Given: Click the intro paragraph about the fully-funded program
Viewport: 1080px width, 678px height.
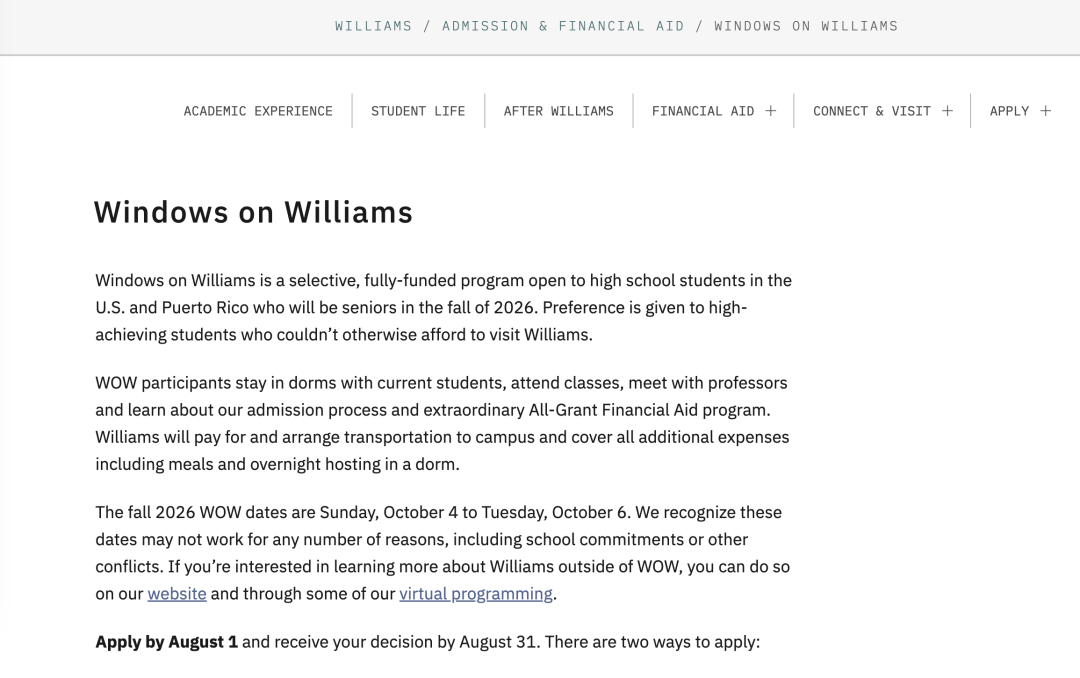Looking at the screenshot, I should pyautogui.click(x=442, y=307).
